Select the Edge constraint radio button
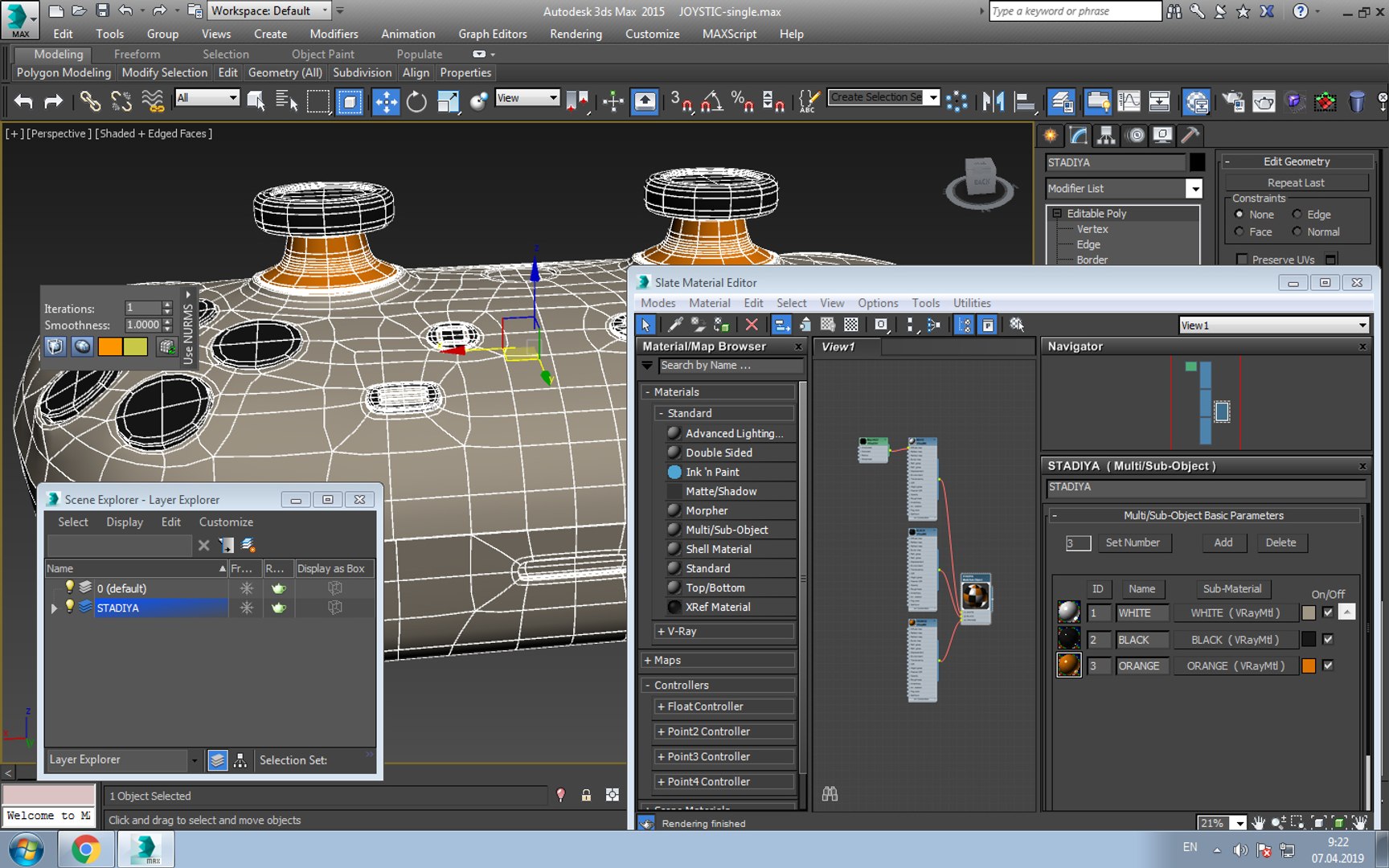Image resolution: width=1389 pixels, height=868 pixels. click(1297, 215)
